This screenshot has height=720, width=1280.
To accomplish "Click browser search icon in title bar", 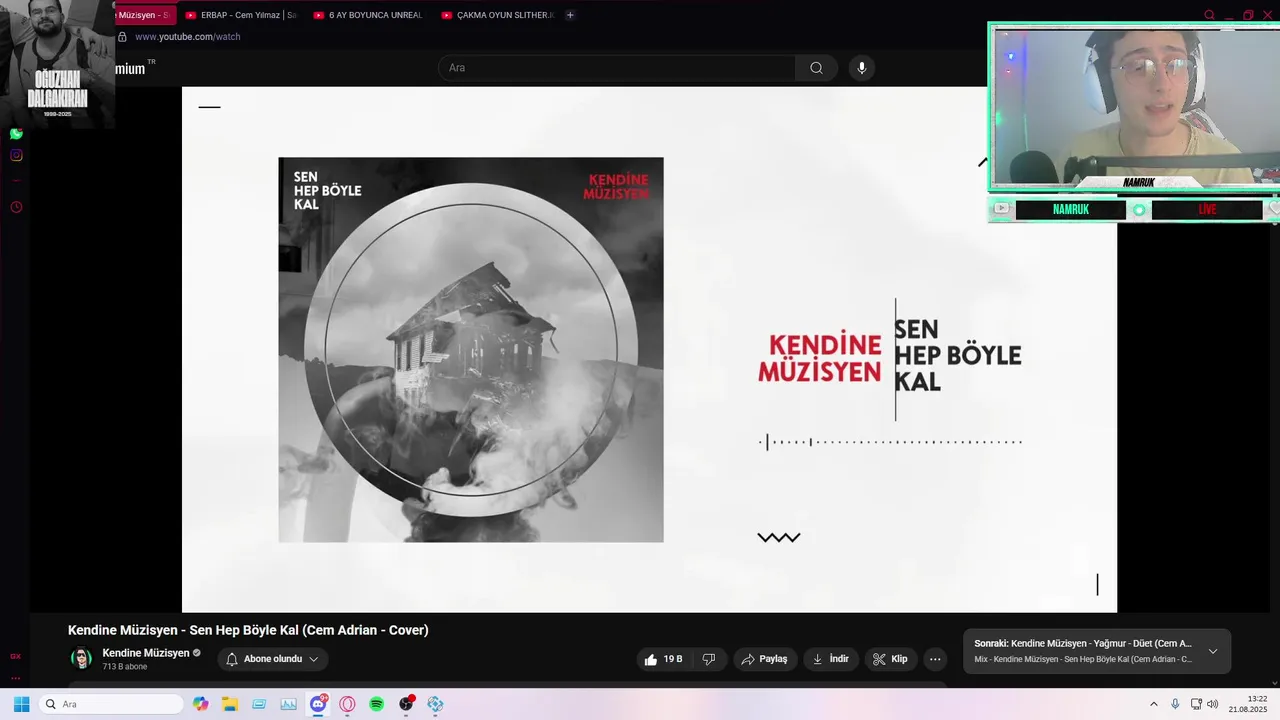I will (1209, 15).
